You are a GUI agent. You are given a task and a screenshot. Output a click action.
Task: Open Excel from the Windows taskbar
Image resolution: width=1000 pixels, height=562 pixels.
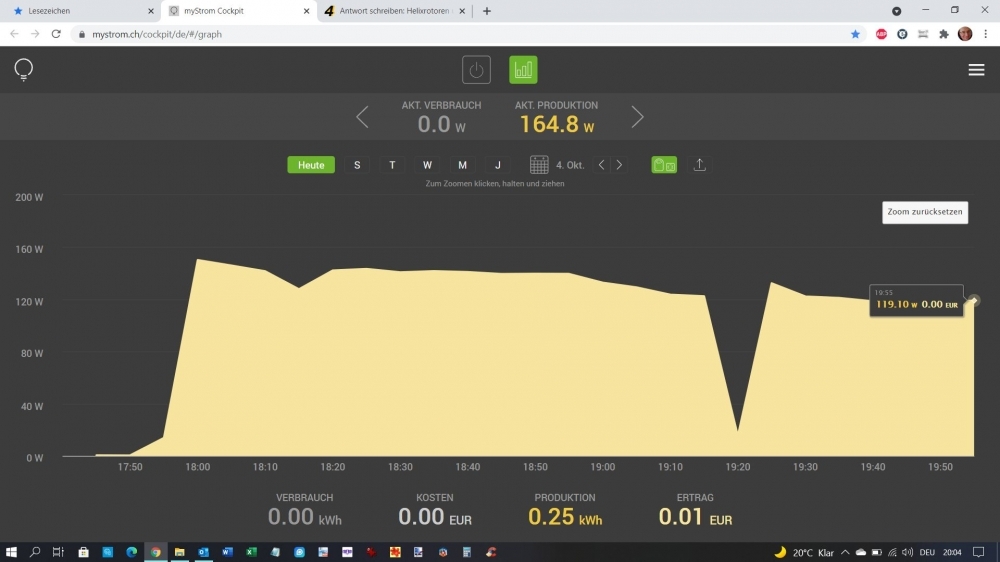pyautogui.click(x=252, y=552)
